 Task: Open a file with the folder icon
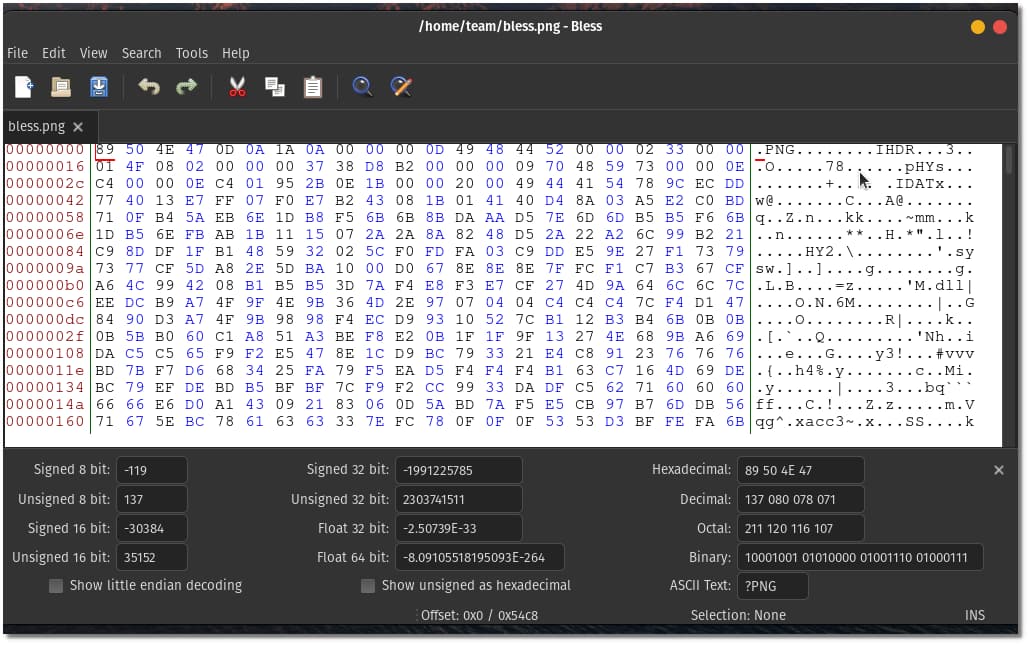61,87
